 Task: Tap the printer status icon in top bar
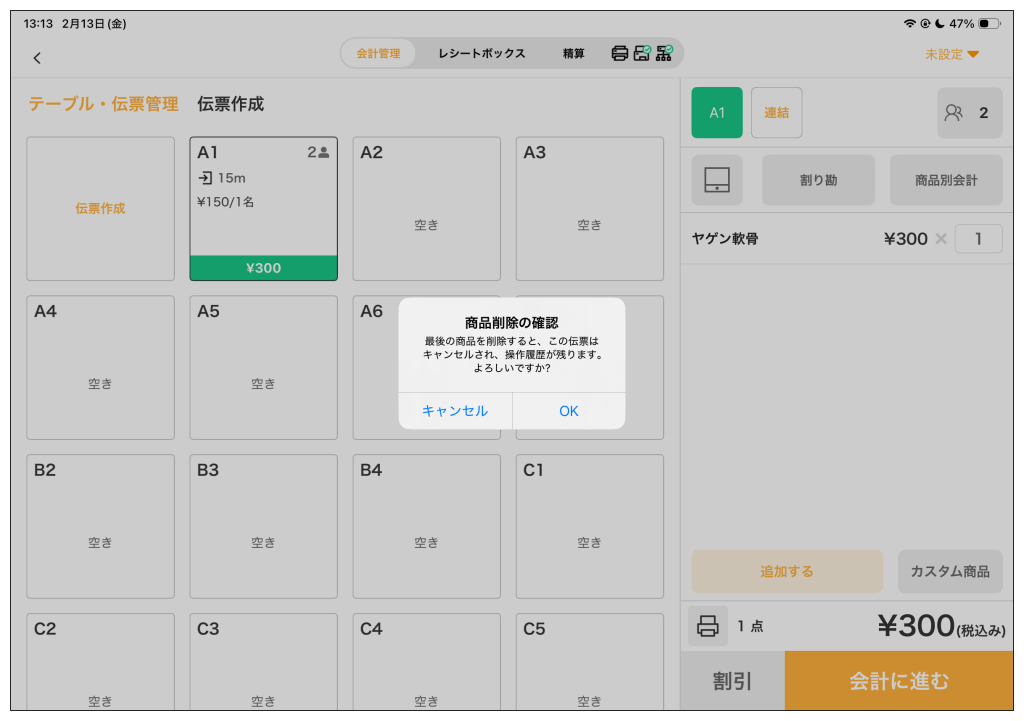[620, 54]
